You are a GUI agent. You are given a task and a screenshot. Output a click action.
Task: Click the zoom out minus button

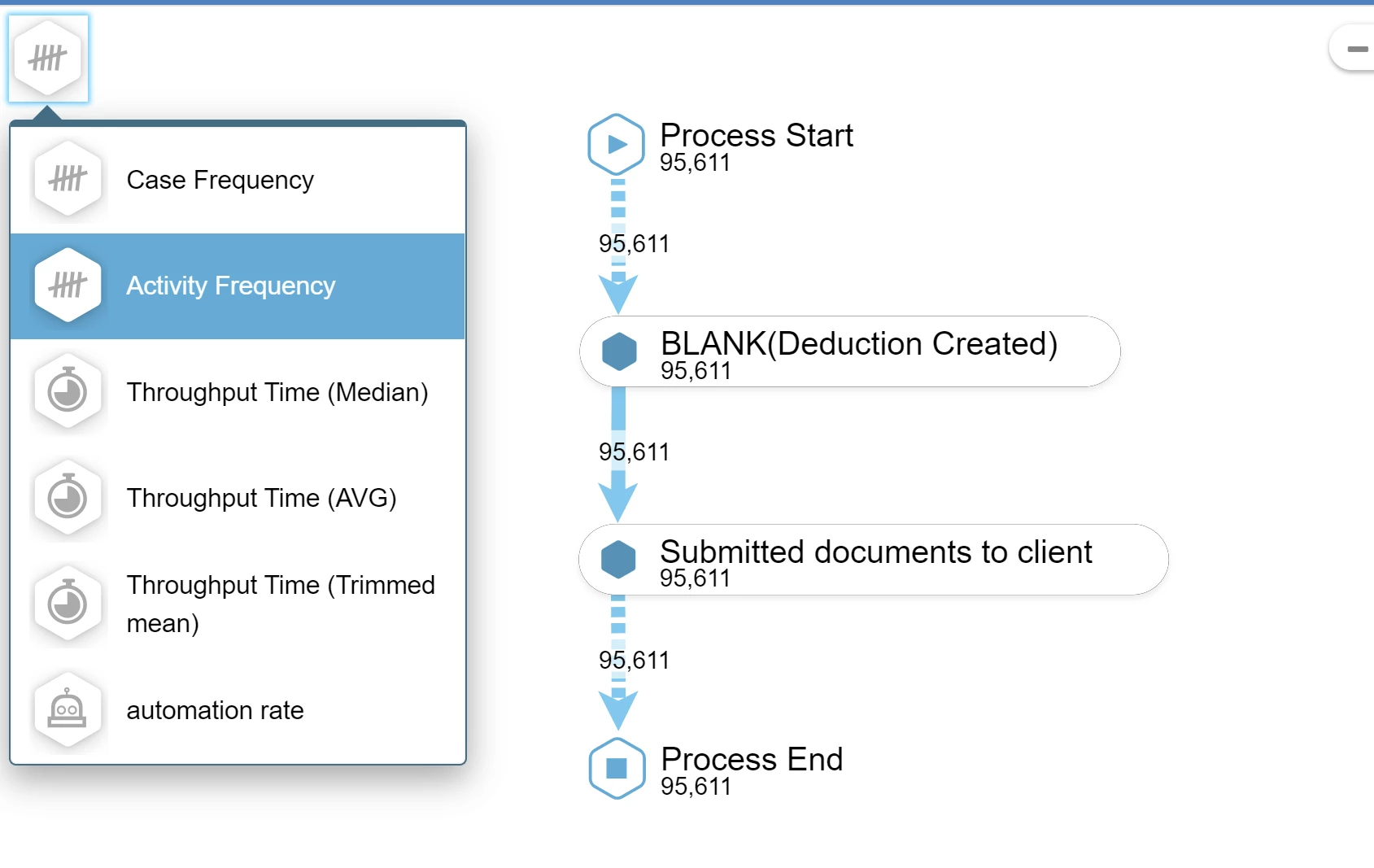[1357, 50]
